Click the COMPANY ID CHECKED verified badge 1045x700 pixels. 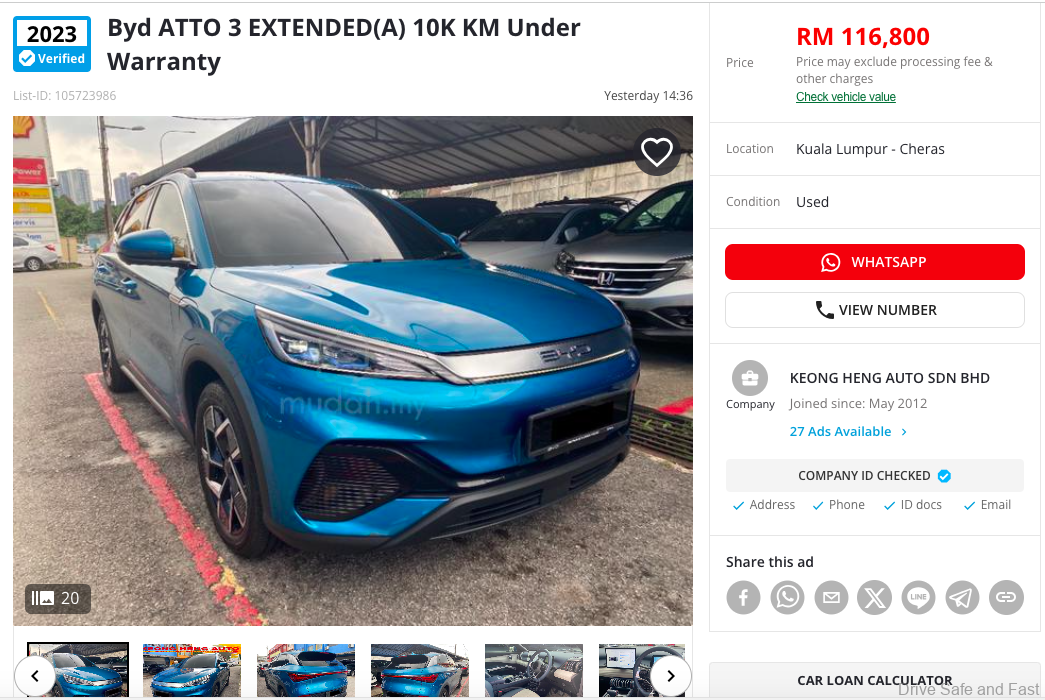click(x=874, y=475)
